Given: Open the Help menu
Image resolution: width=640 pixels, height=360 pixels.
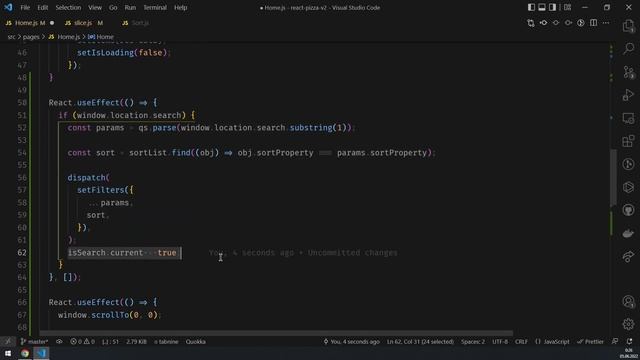Looking at the screenshot, I should point(180,7).
